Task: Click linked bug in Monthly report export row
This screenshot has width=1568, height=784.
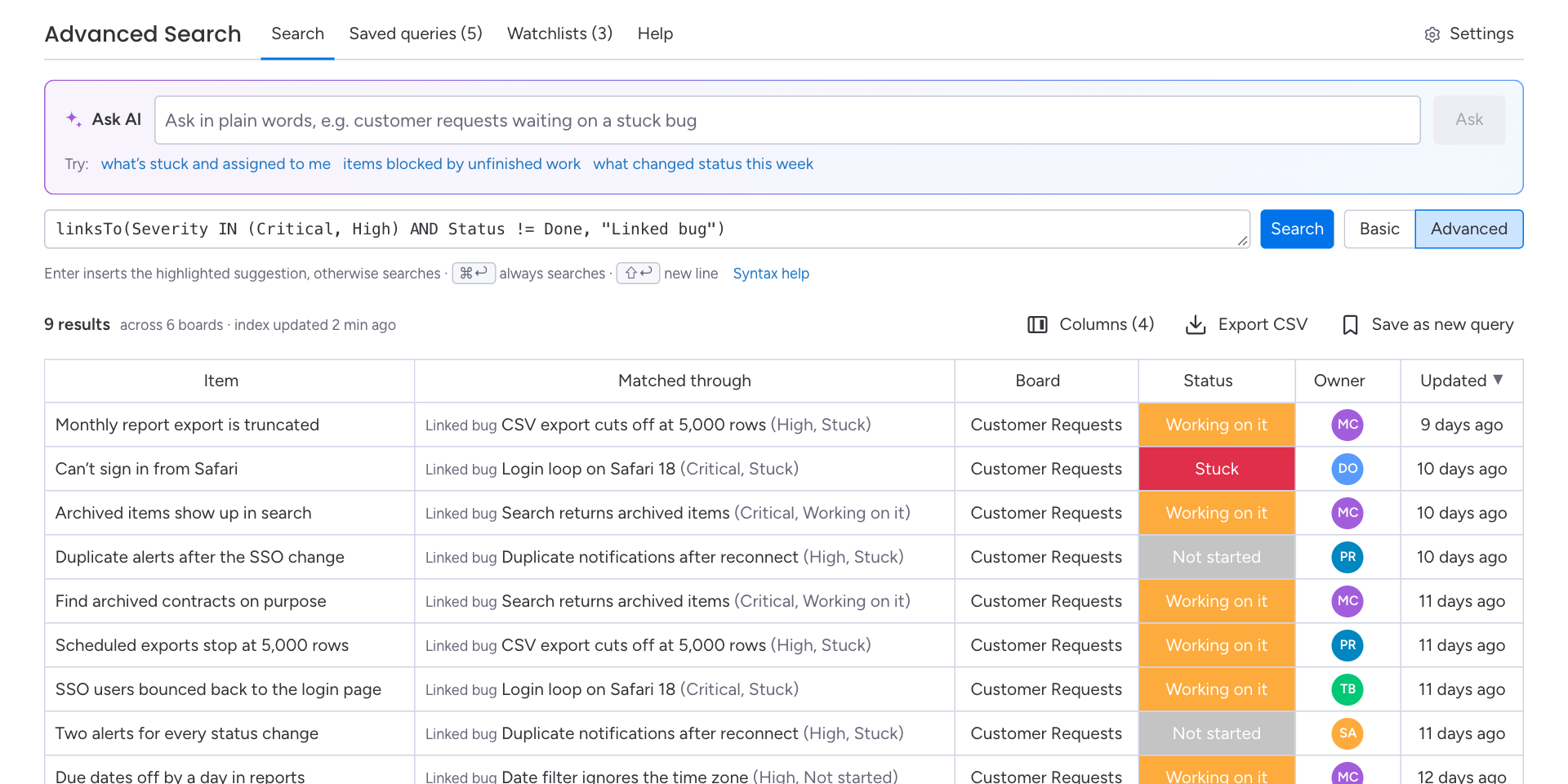Action: click(634, 425)
